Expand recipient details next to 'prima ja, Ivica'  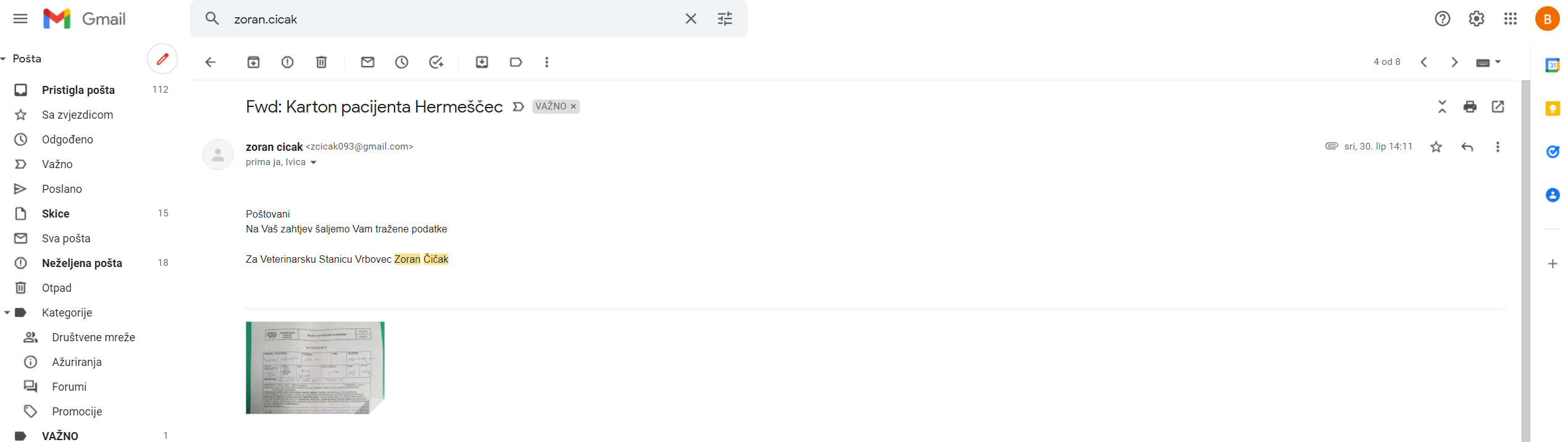[314, 163]
